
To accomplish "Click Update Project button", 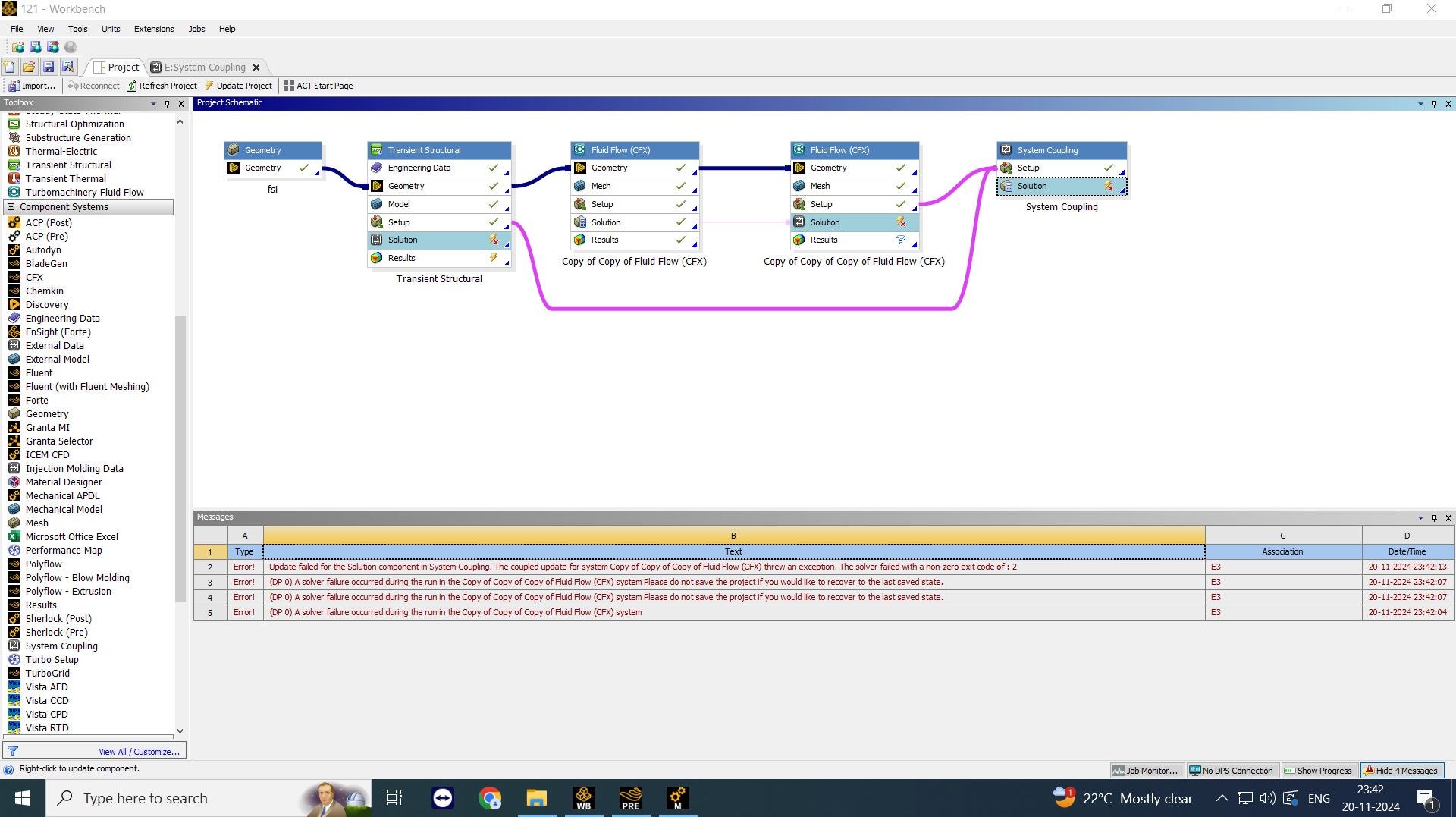I will pyautogui.click(x=238, y=86).
